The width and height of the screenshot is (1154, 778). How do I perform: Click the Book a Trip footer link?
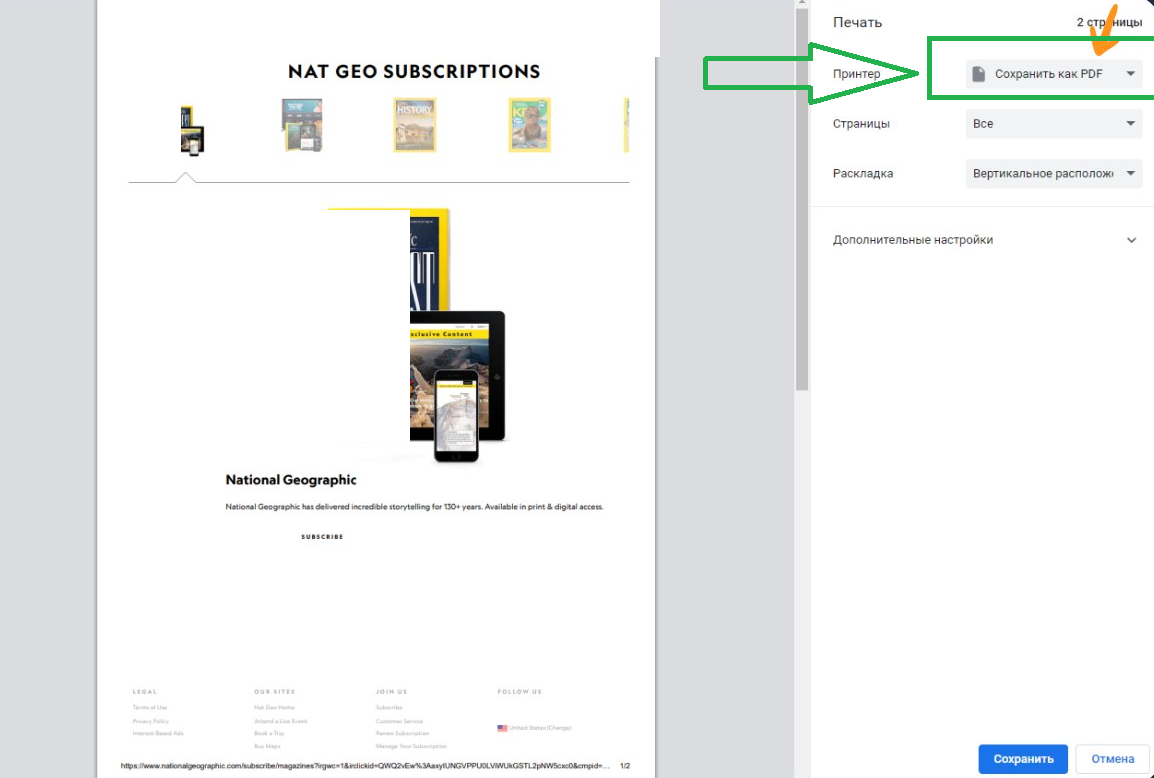pos(269,734)
